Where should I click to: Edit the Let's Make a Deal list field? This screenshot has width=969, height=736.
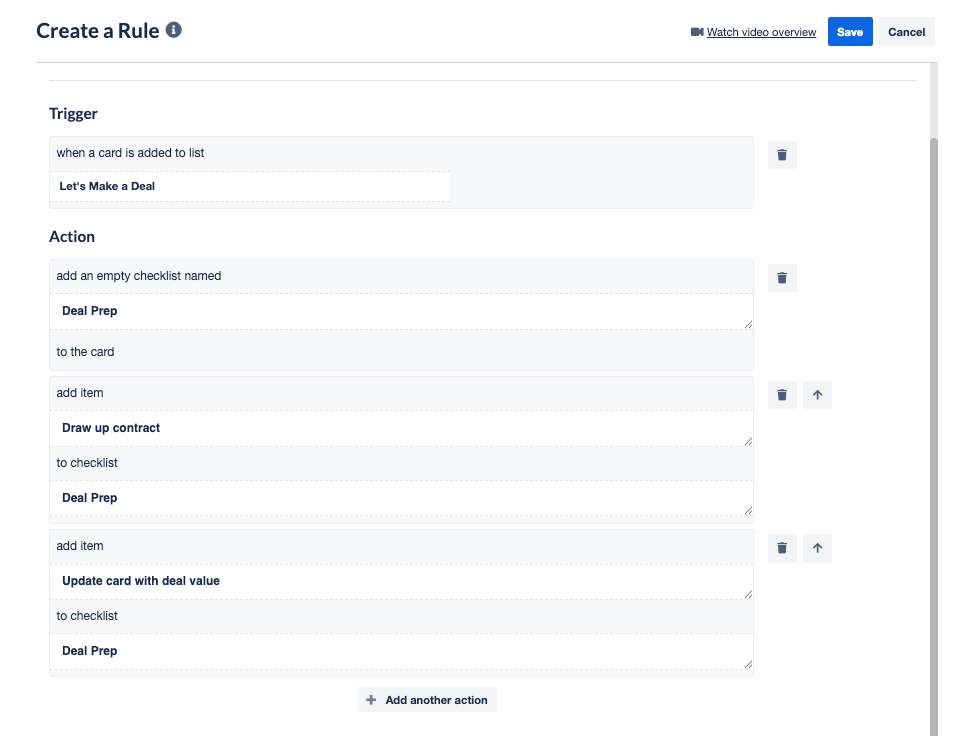(x=250, y=186)
